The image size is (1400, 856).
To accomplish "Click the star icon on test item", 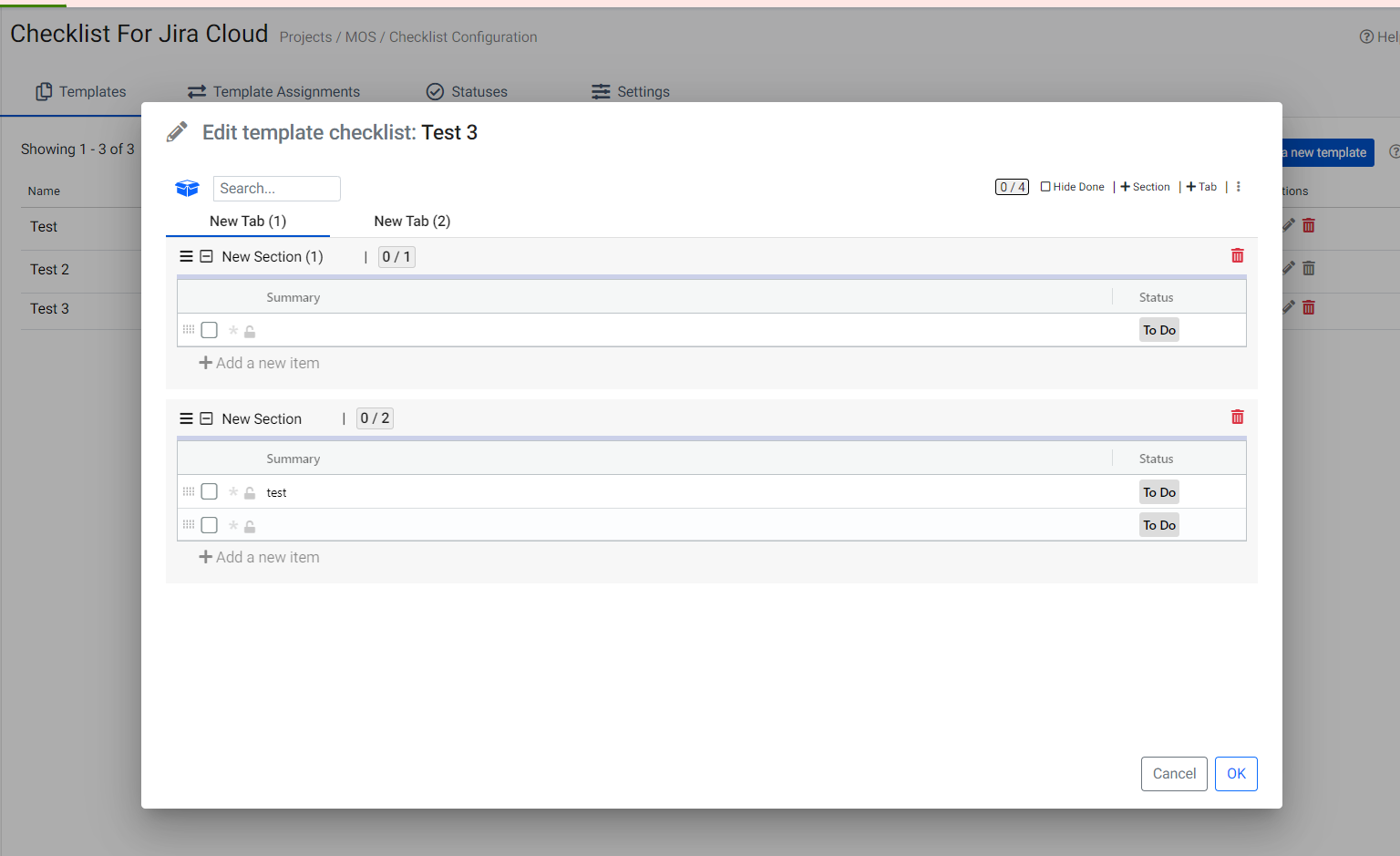I will (233, 492).
